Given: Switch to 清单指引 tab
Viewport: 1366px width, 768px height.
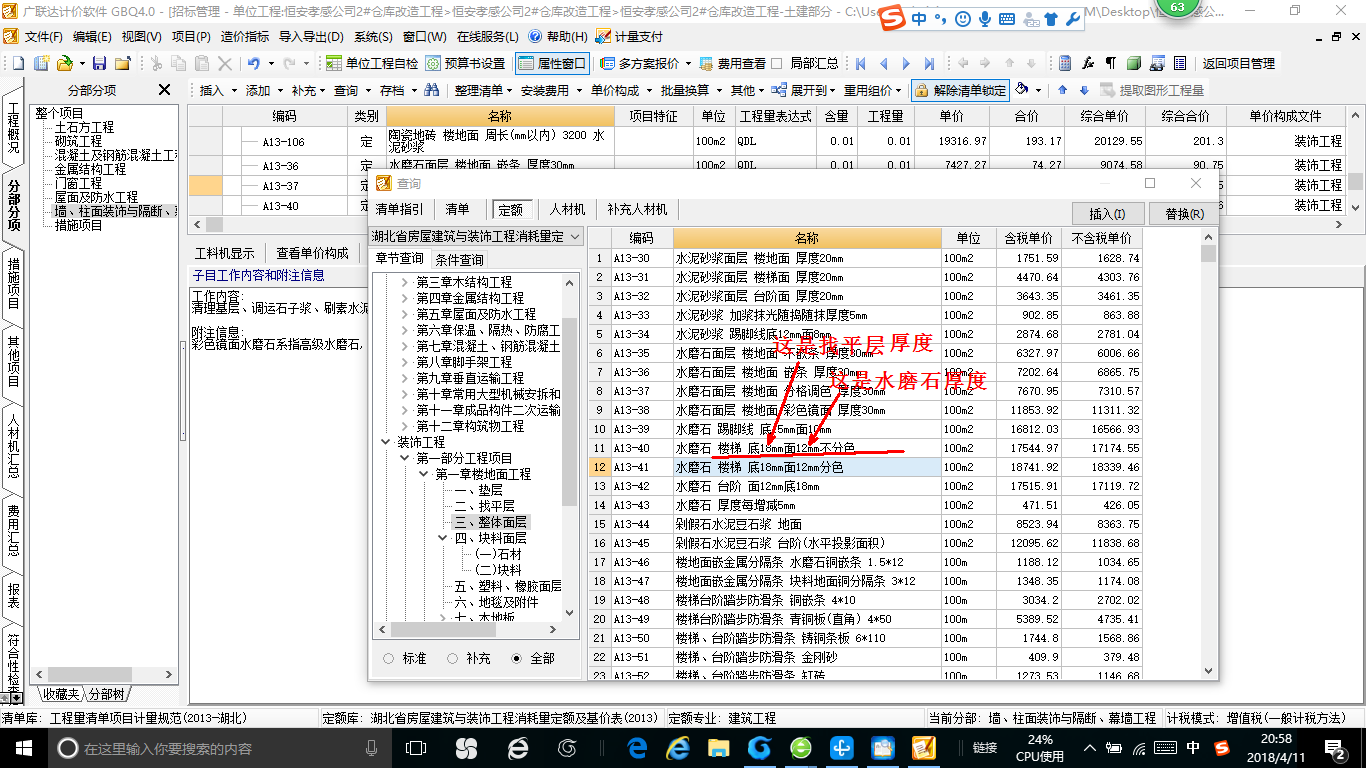Looking at the screenshot, I should (399, 209).
